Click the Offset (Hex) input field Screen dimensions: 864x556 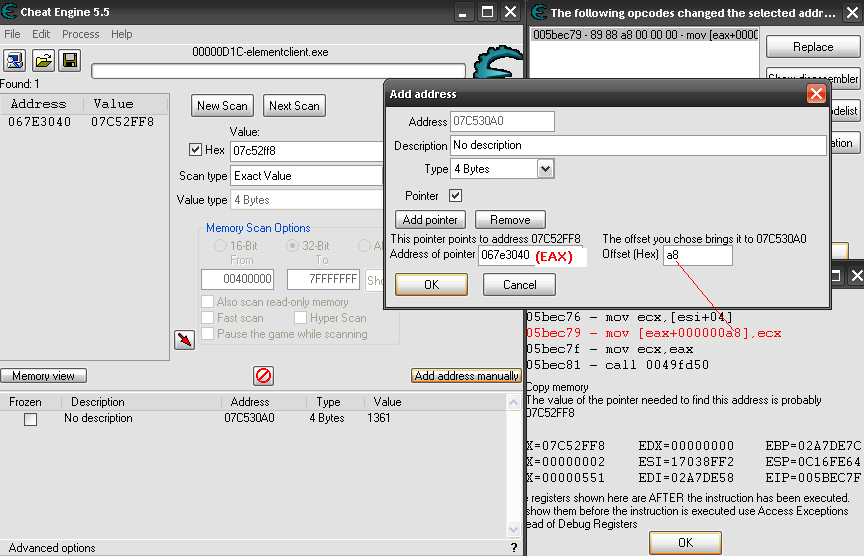(x=697, y=256)
